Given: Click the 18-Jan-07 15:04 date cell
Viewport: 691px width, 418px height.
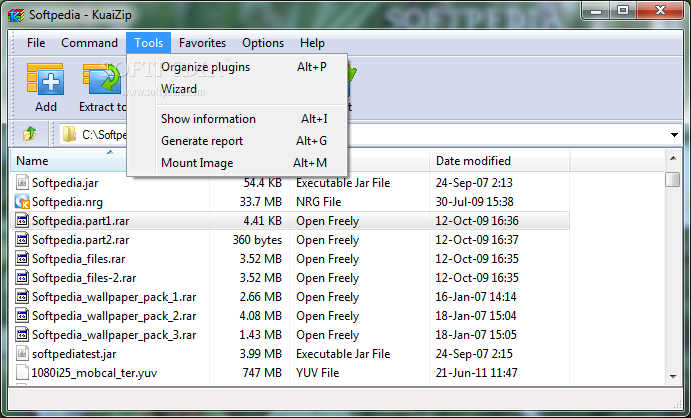Looking at the screenshot, I should (x=476, y=316).
